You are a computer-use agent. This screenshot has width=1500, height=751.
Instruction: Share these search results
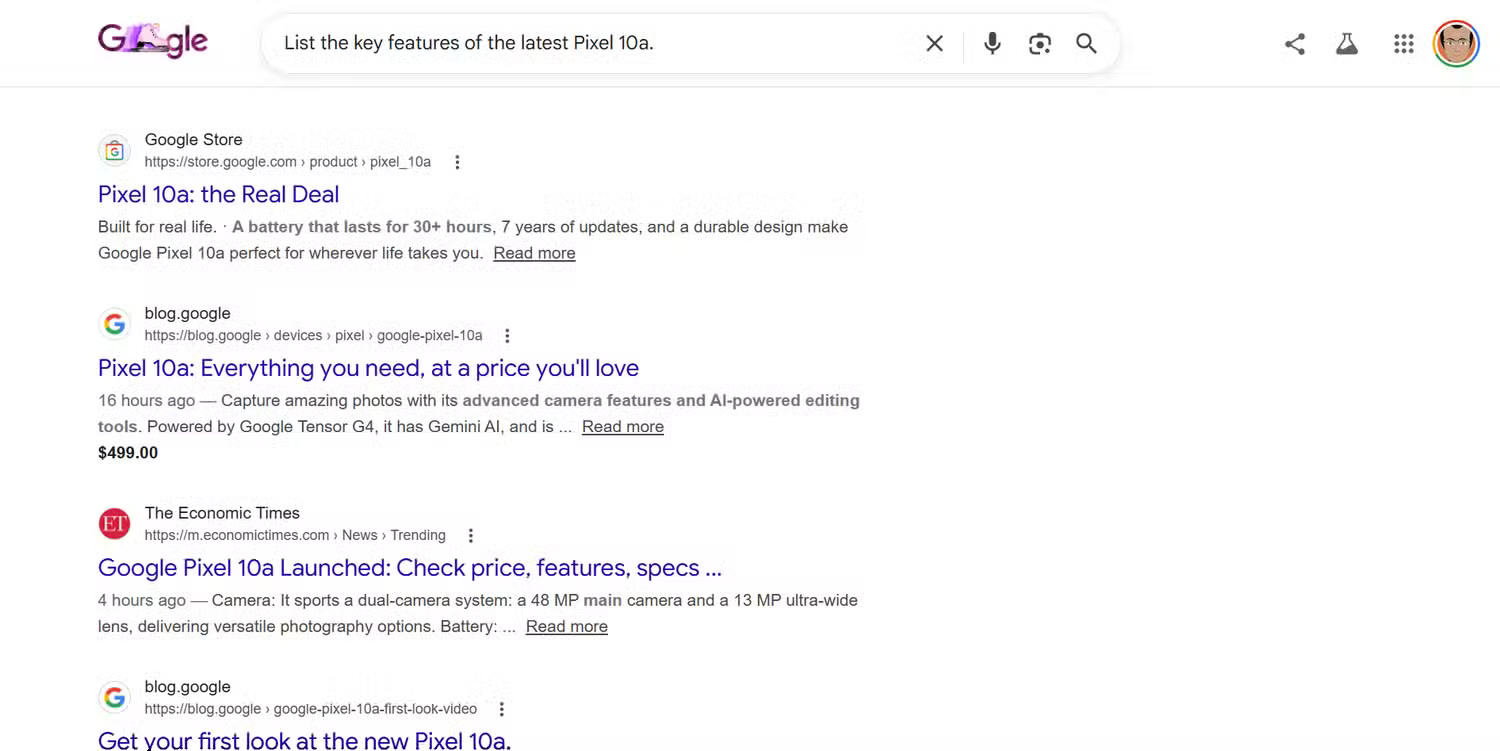click(1294, 43)
